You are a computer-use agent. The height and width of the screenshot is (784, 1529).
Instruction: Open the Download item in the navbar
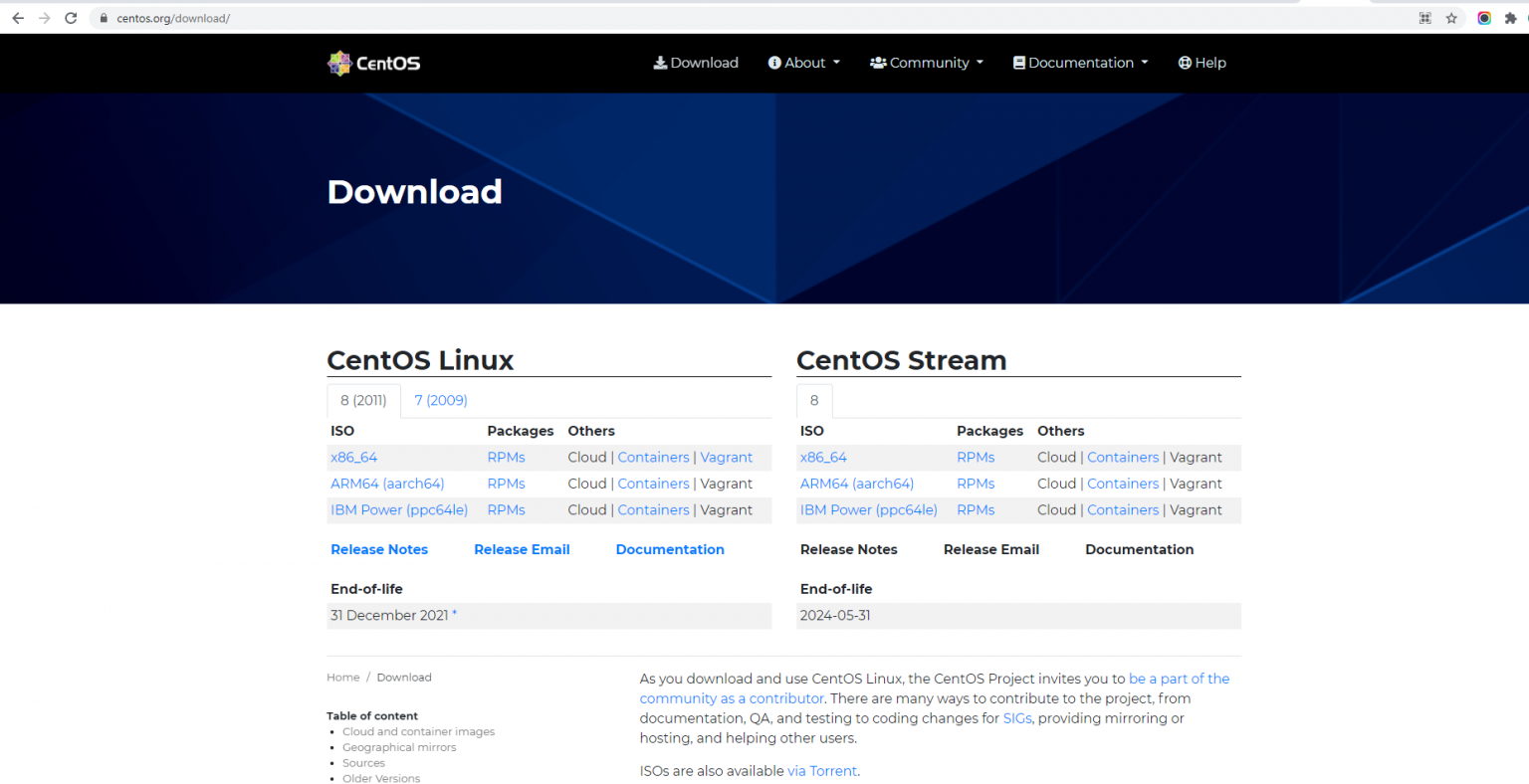(x=696, y=63)
